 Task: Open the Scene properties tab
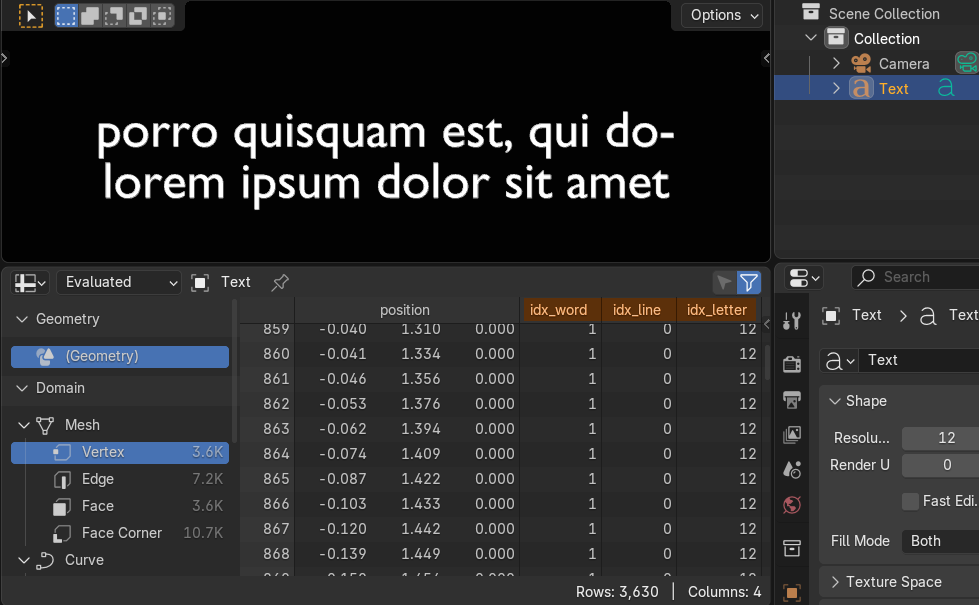[x=792, y=469]
